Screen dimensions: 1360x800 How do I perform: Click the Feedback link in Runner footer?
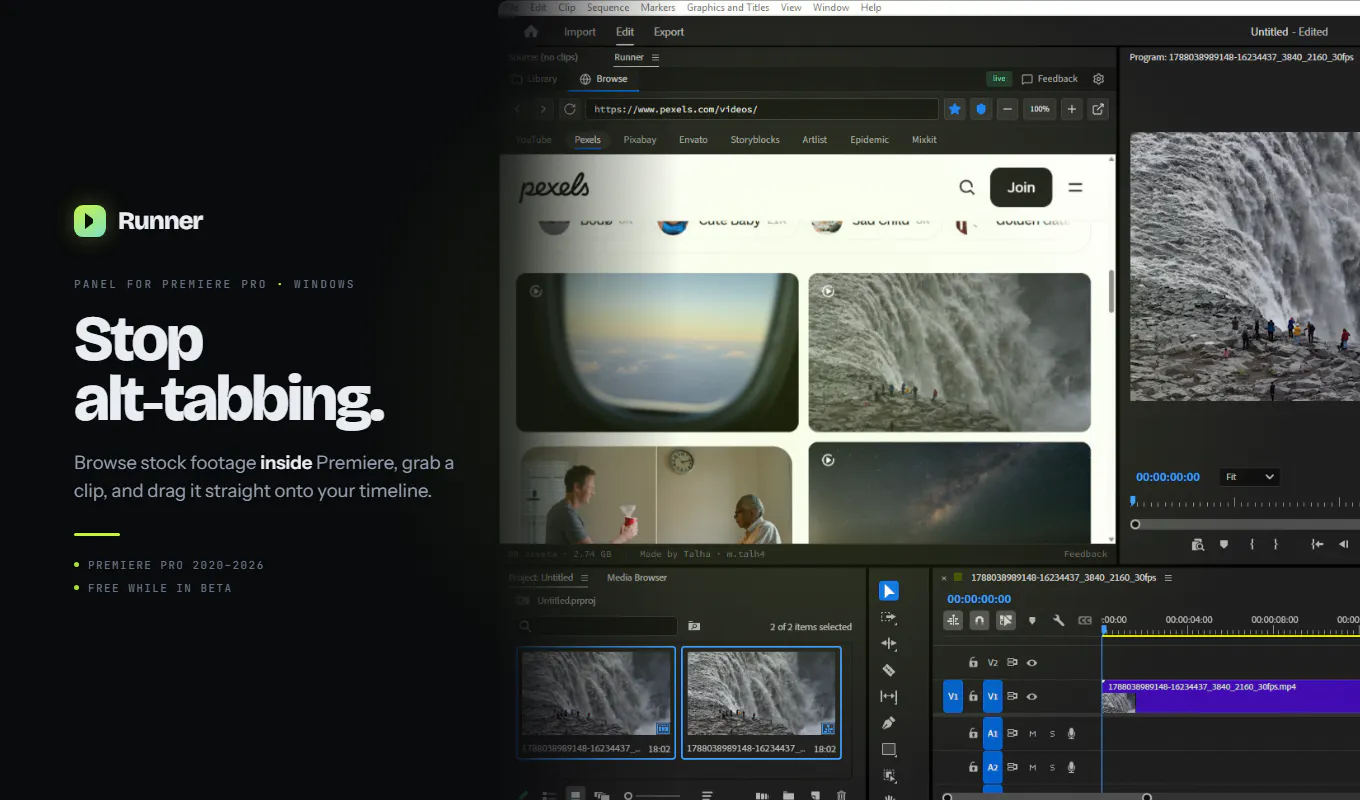pos(1085,554)
